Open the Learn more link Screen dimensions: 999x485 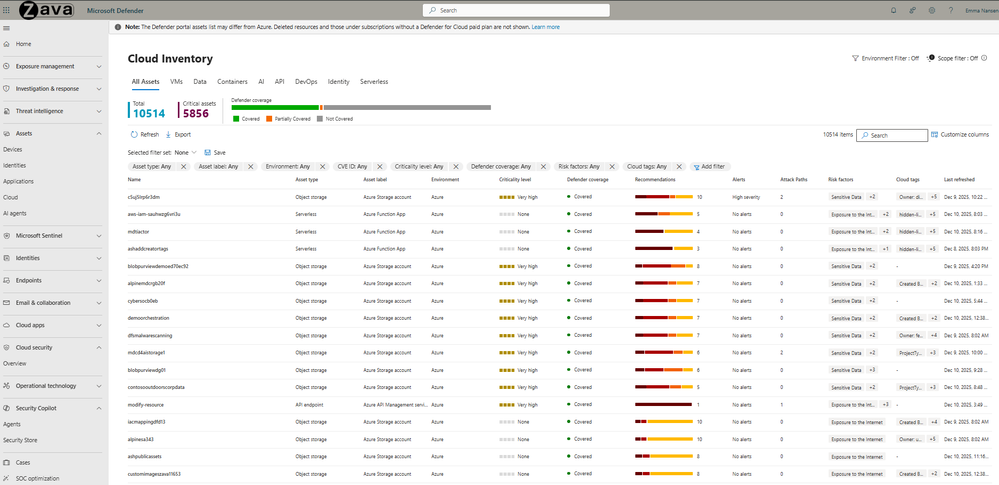(546, 27)
